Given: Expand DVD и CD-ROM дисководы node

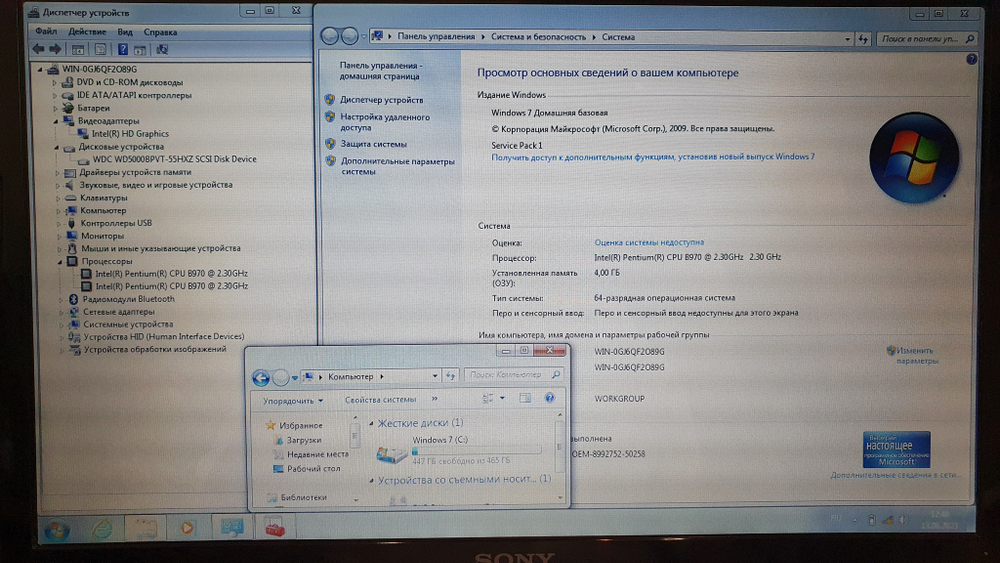Looking at the screenshot, I should (55, 82).
